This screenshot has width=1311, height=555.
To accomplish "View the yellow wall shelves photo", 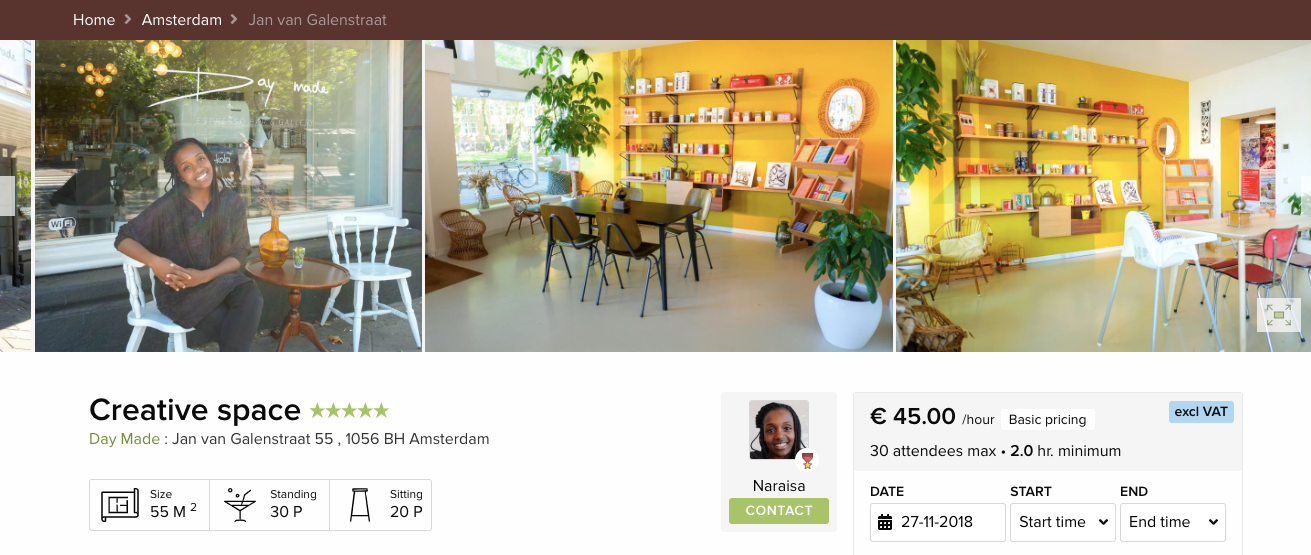I will [659, 196].
